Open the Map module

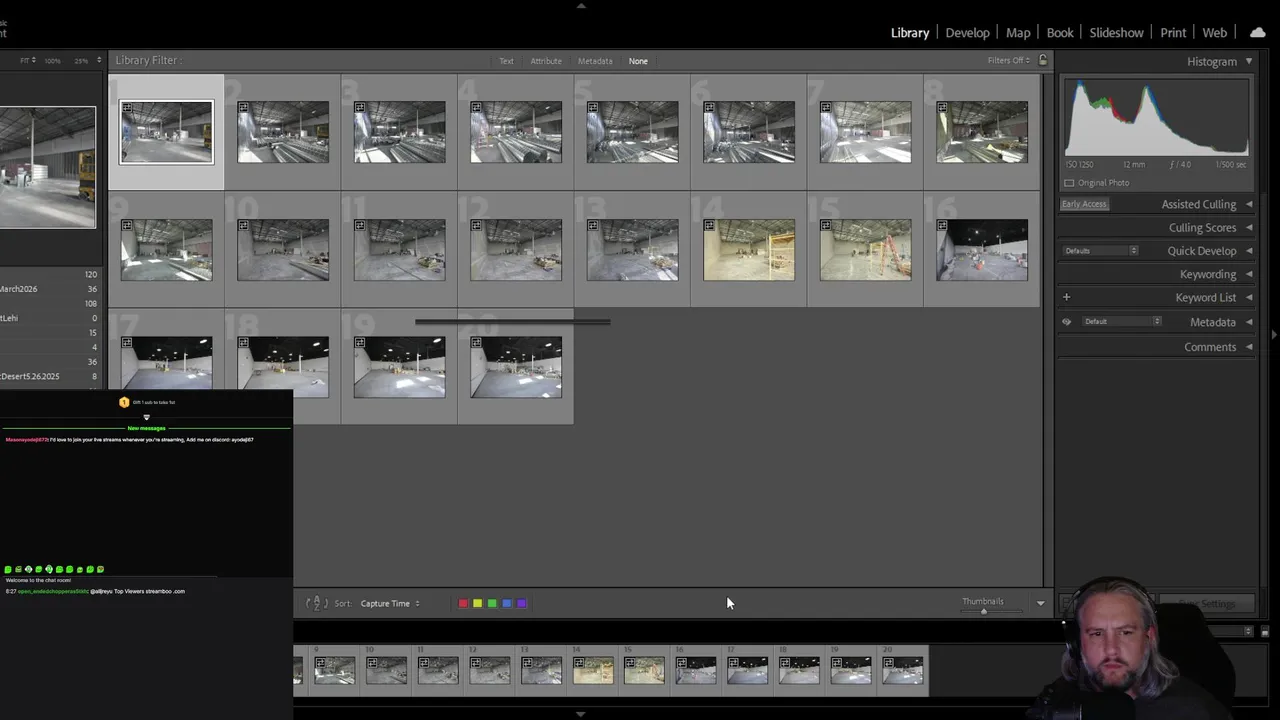point(1018,33)
